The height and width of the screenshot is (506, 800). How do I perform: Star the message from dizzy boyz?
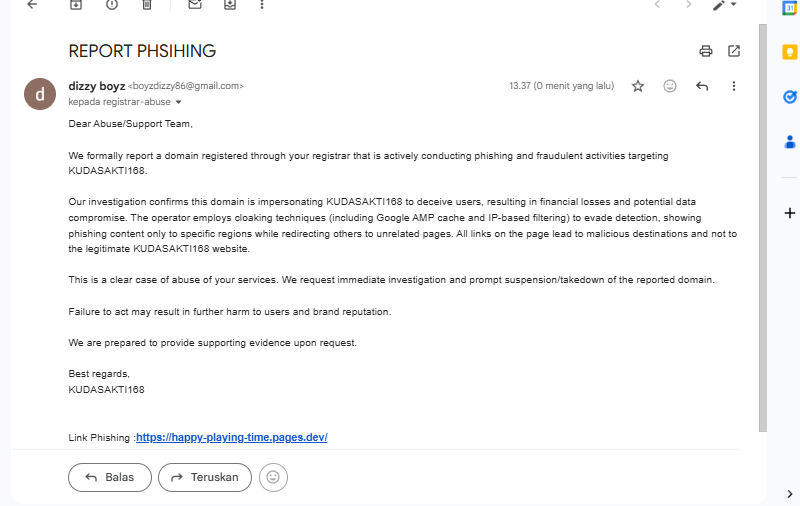[x=638, y=86]
